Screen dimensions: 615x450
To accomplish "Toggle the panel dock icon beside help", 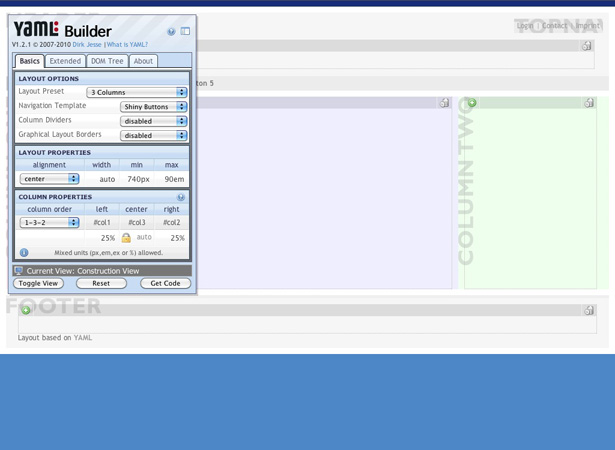I will coord(185,31).
